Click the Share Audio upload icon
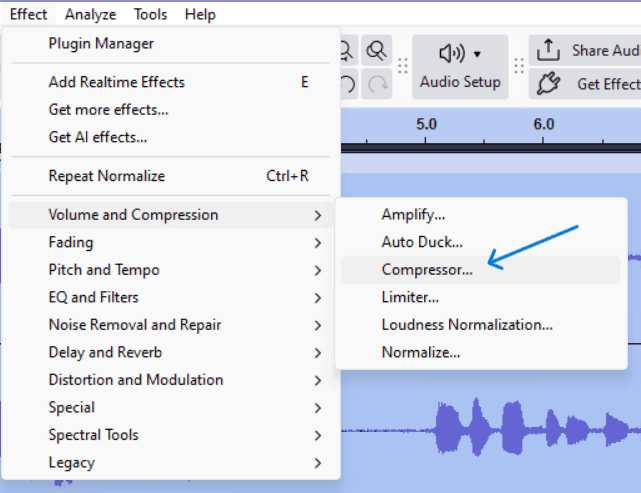Viewport: 641px width, 493px height. coord(548,50)
